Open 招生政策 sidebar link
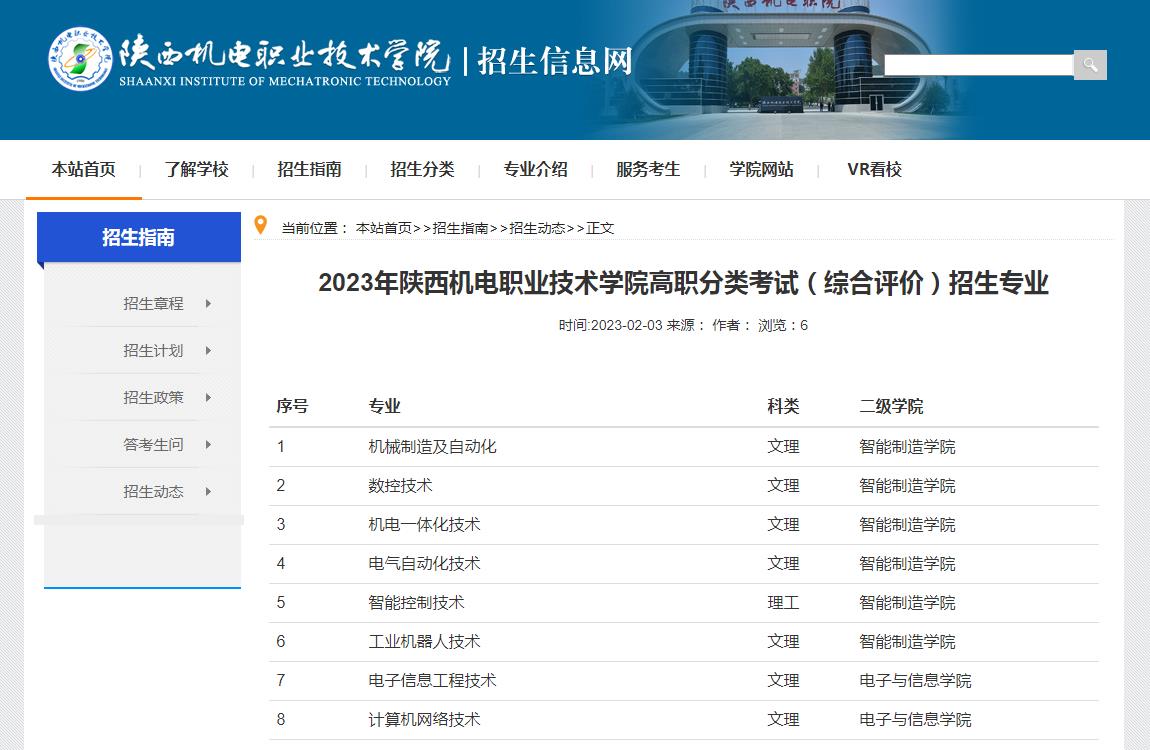 pos(153,397)
